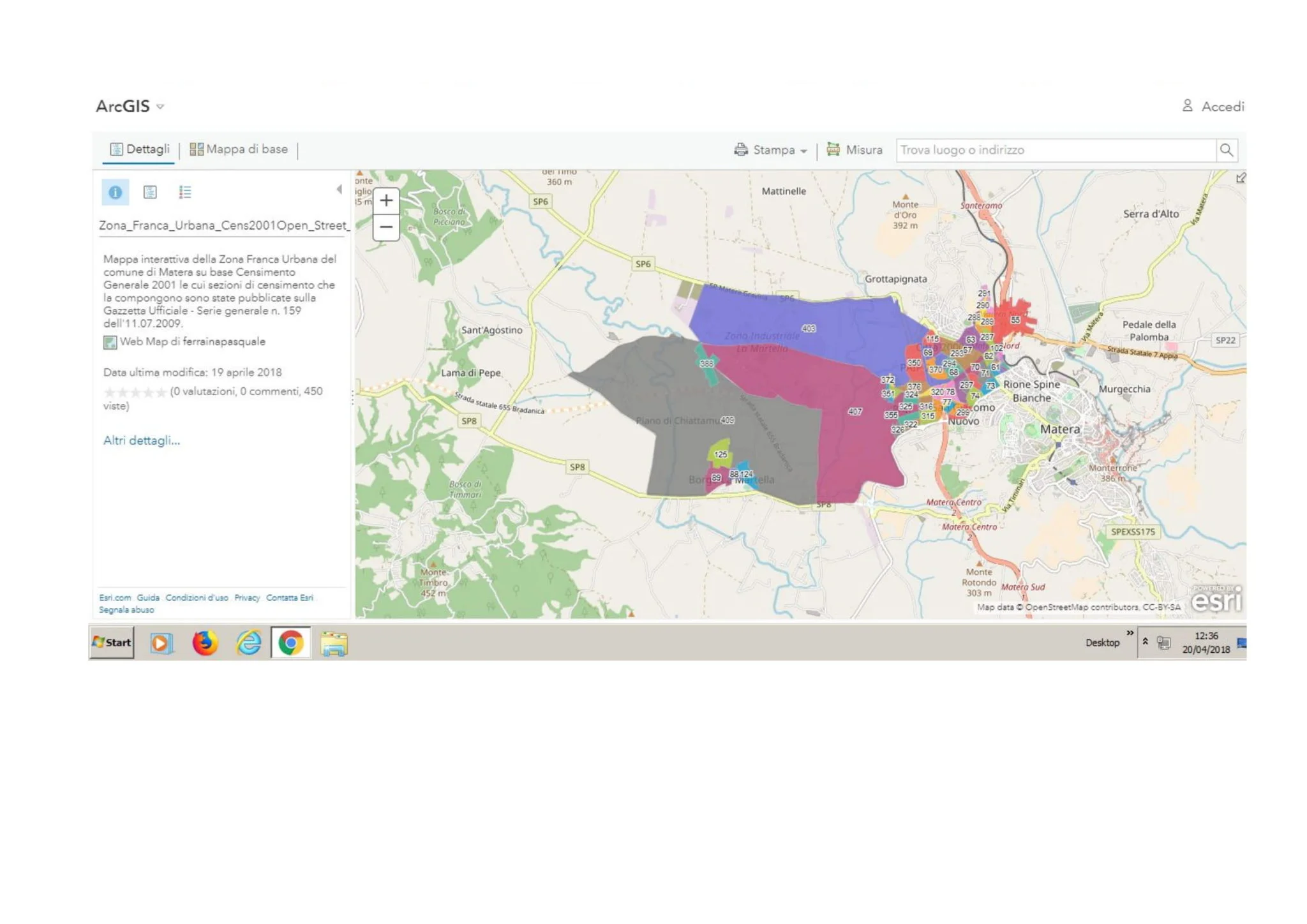Open the 'Altri dettagli...' link
Image resolution: width=1307 pixels, height=924 pixels.
tap(142, 440)
